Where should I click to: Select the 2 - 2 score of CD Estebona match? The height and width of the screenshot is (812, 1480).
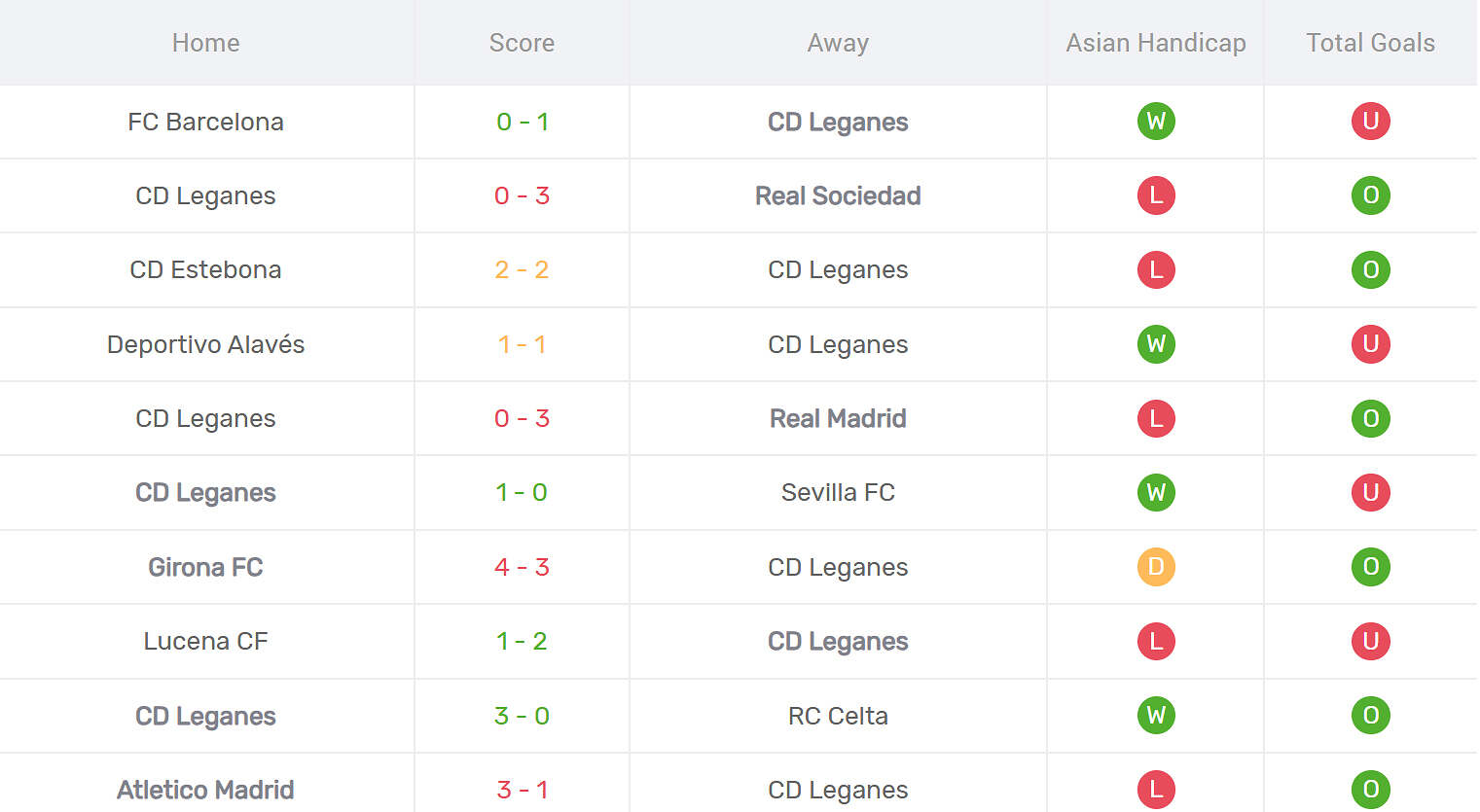coord(522,269)
